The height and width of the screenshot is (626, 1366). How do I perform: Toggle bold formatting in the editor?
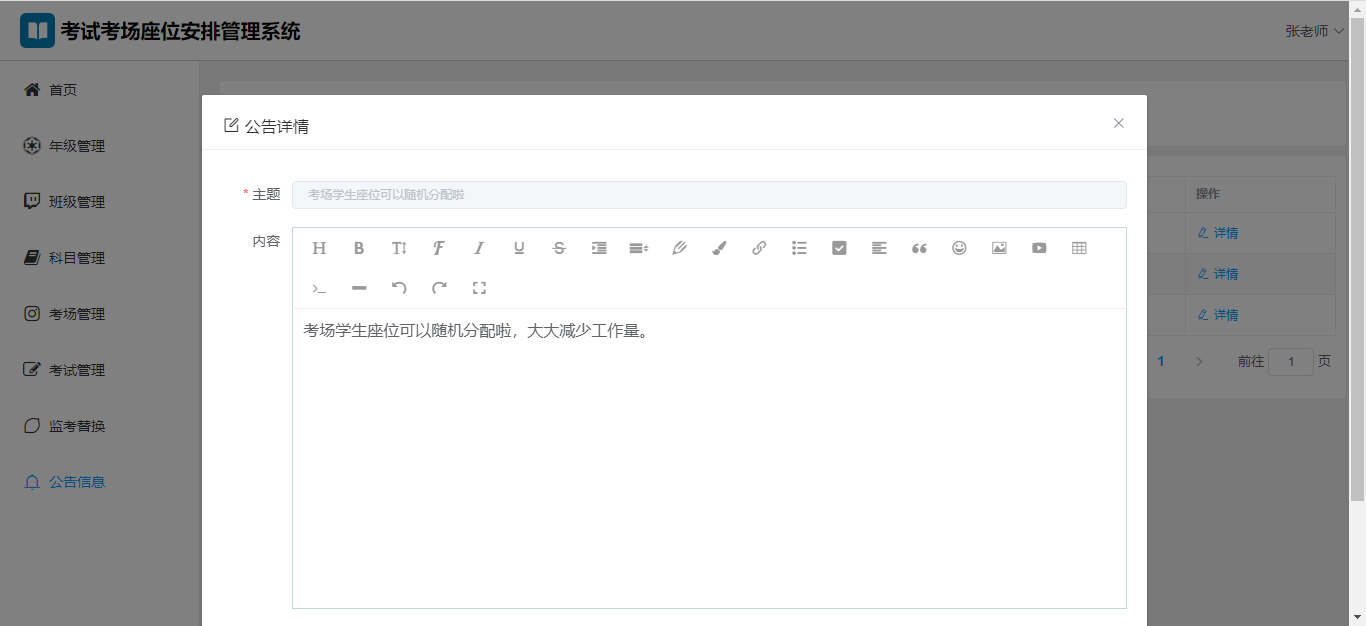(359, 248)
